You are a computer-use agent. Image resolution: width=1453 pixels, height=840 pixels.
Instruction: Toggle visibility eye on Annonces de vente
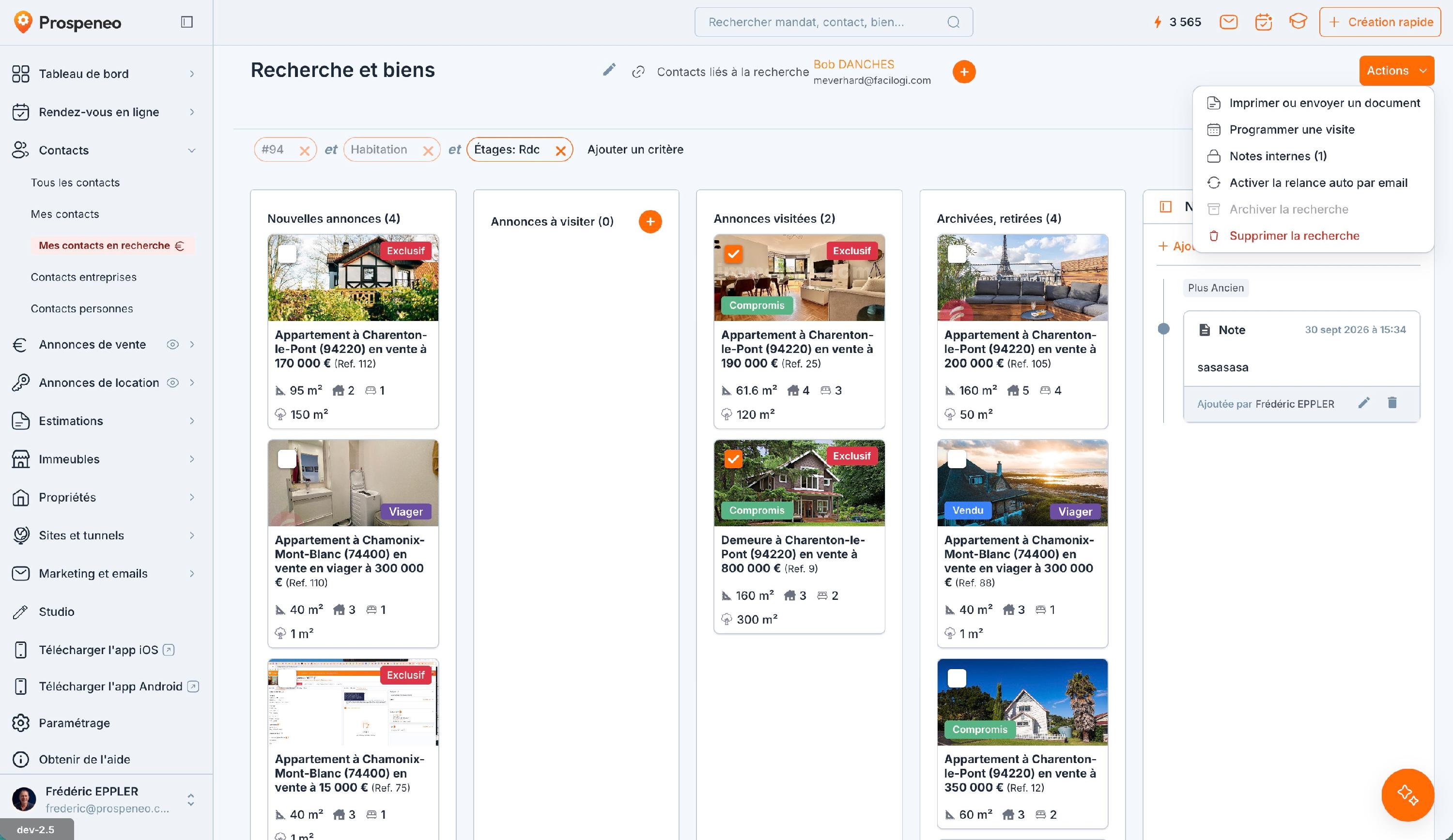172,345
